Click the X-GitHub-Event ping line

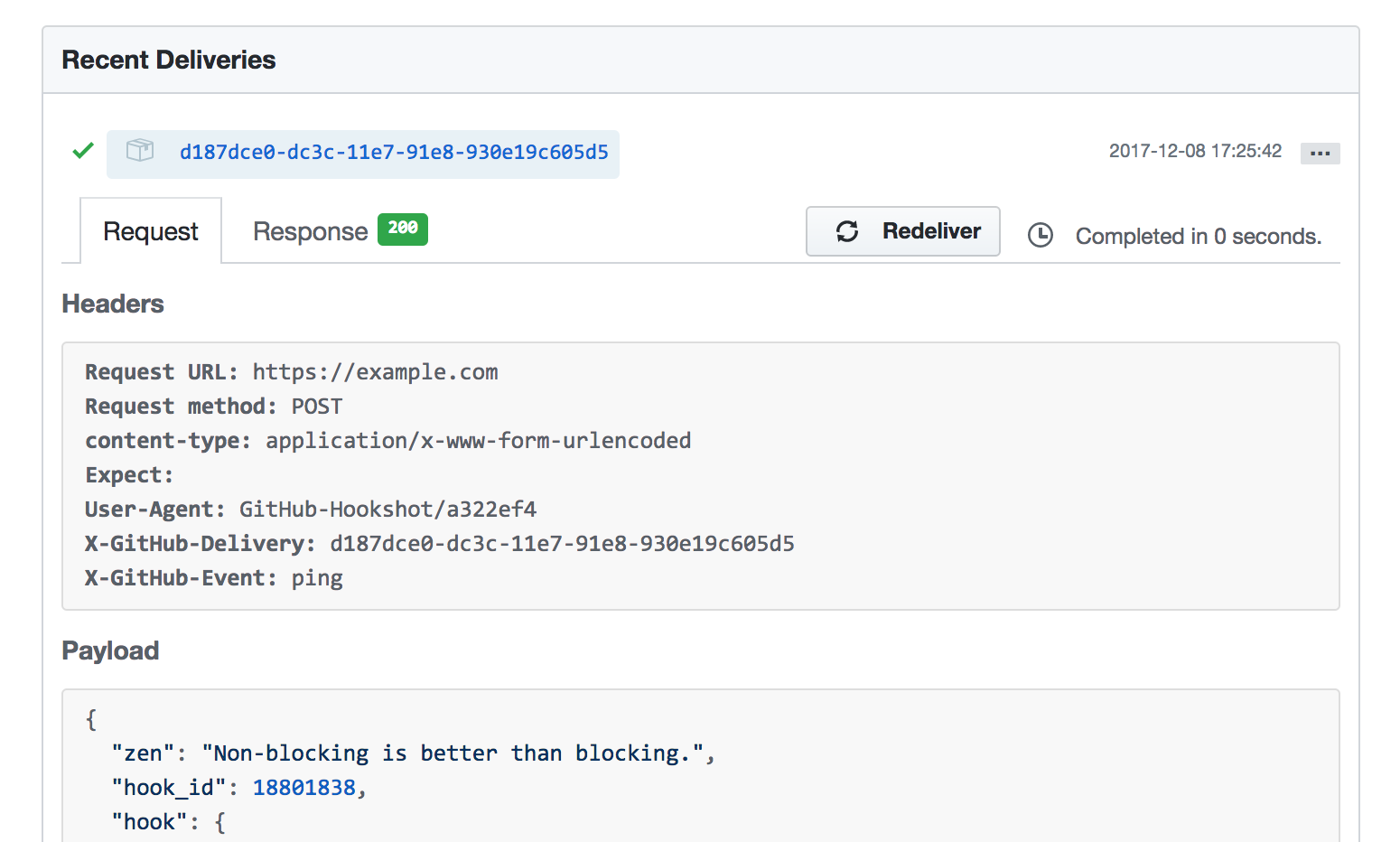[x=214, y=578]
